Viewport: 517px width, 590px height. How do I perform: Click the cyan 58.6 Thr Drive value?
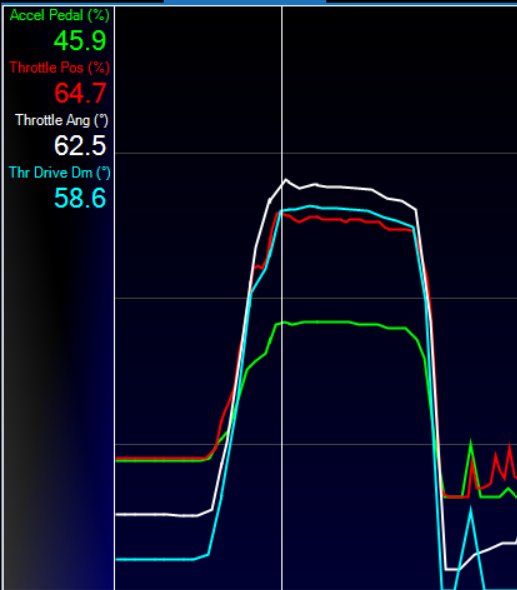tap(80, 198)
